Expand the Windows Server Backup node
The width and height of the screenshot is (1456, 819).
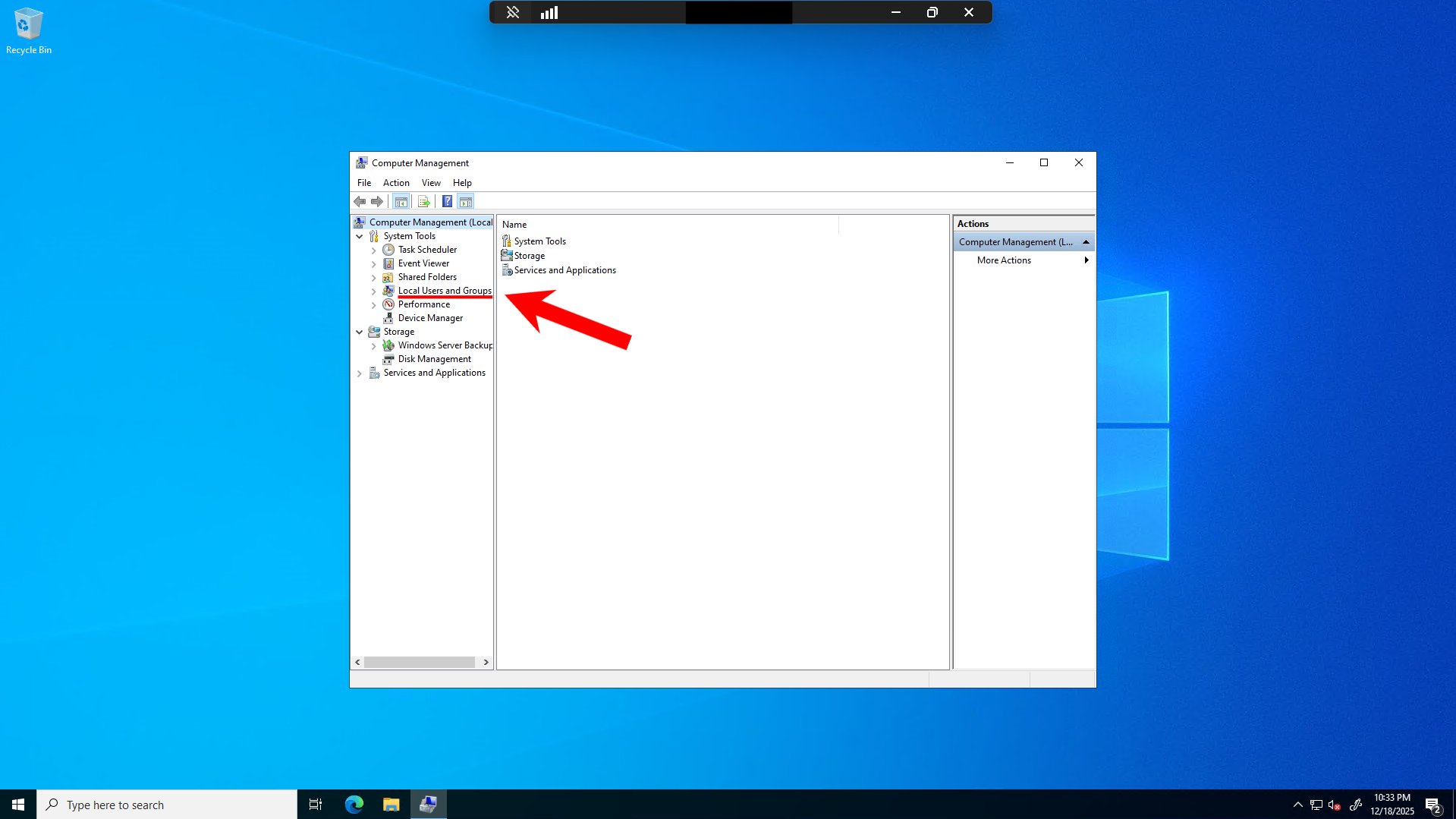tap(373, 346)
